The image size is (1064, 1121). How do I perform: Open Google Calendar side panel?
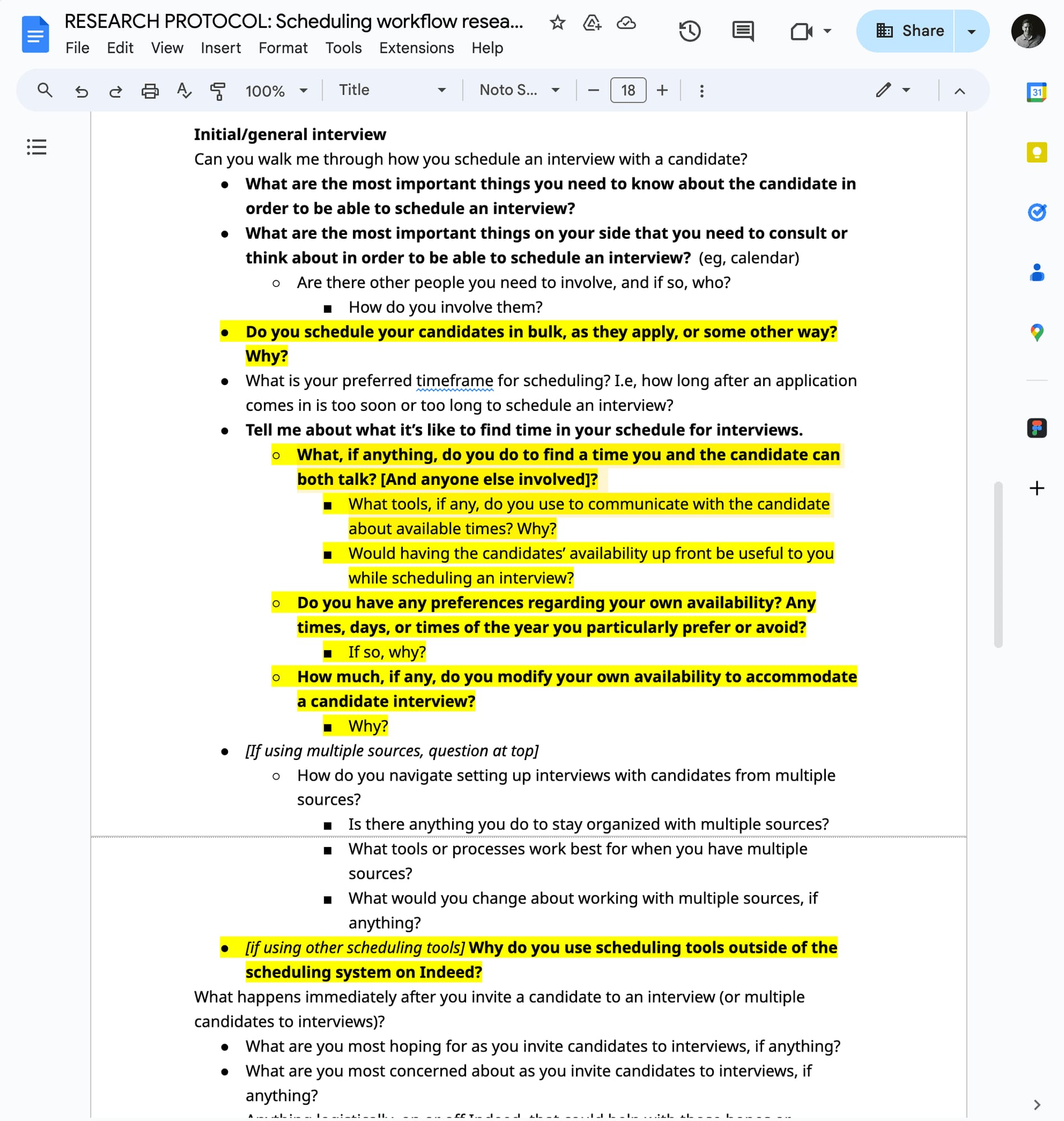[x=1036, y=92]
